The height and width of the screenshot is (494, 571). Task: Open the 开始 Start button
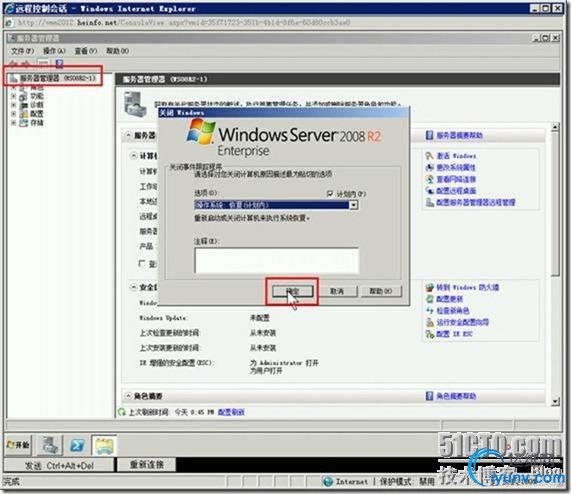[x=18, y=445]
